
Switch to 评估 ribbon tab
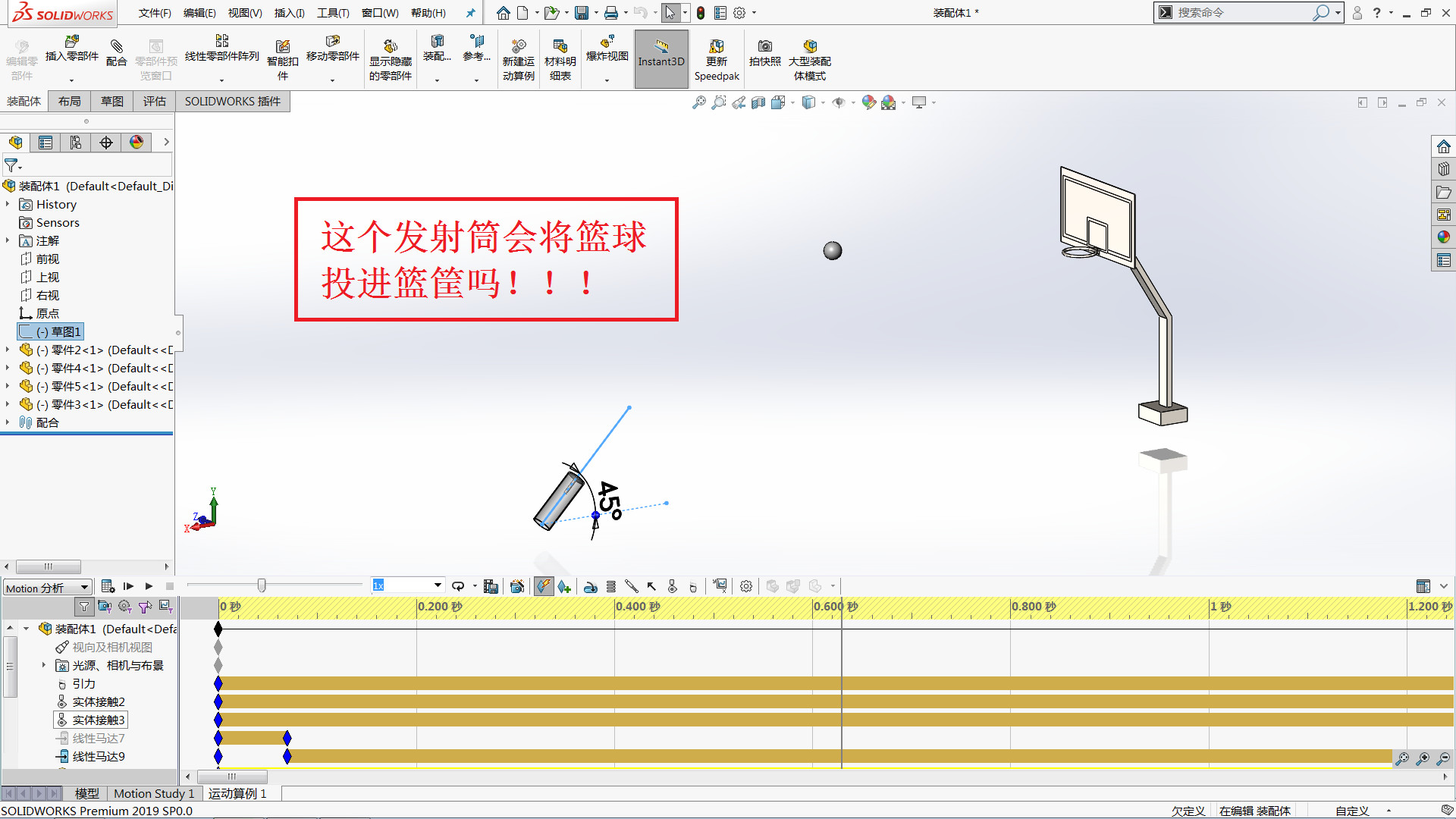pyautogui.click(x=155, y=102)
